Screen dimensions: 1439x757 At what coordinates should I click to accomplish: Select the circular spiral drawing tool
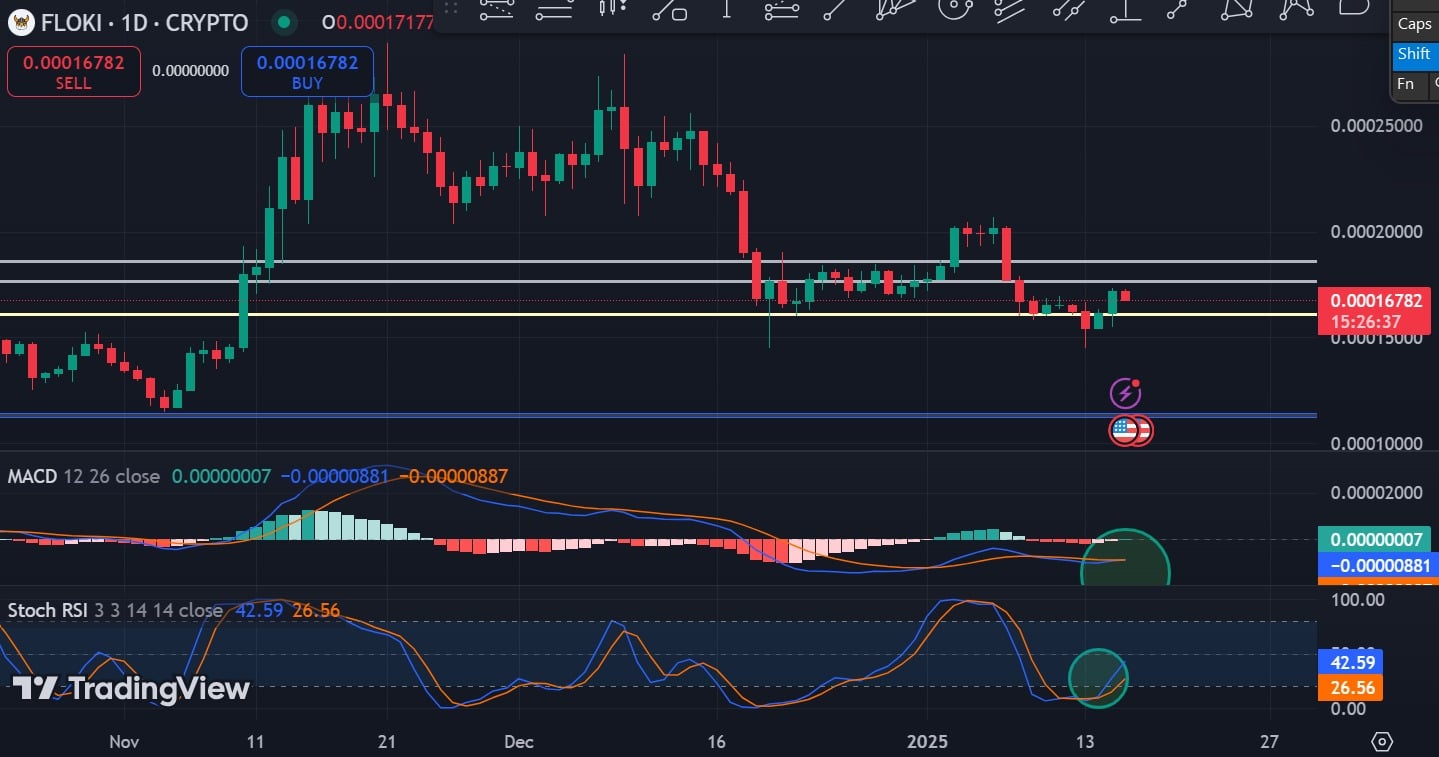click(954, 8)
